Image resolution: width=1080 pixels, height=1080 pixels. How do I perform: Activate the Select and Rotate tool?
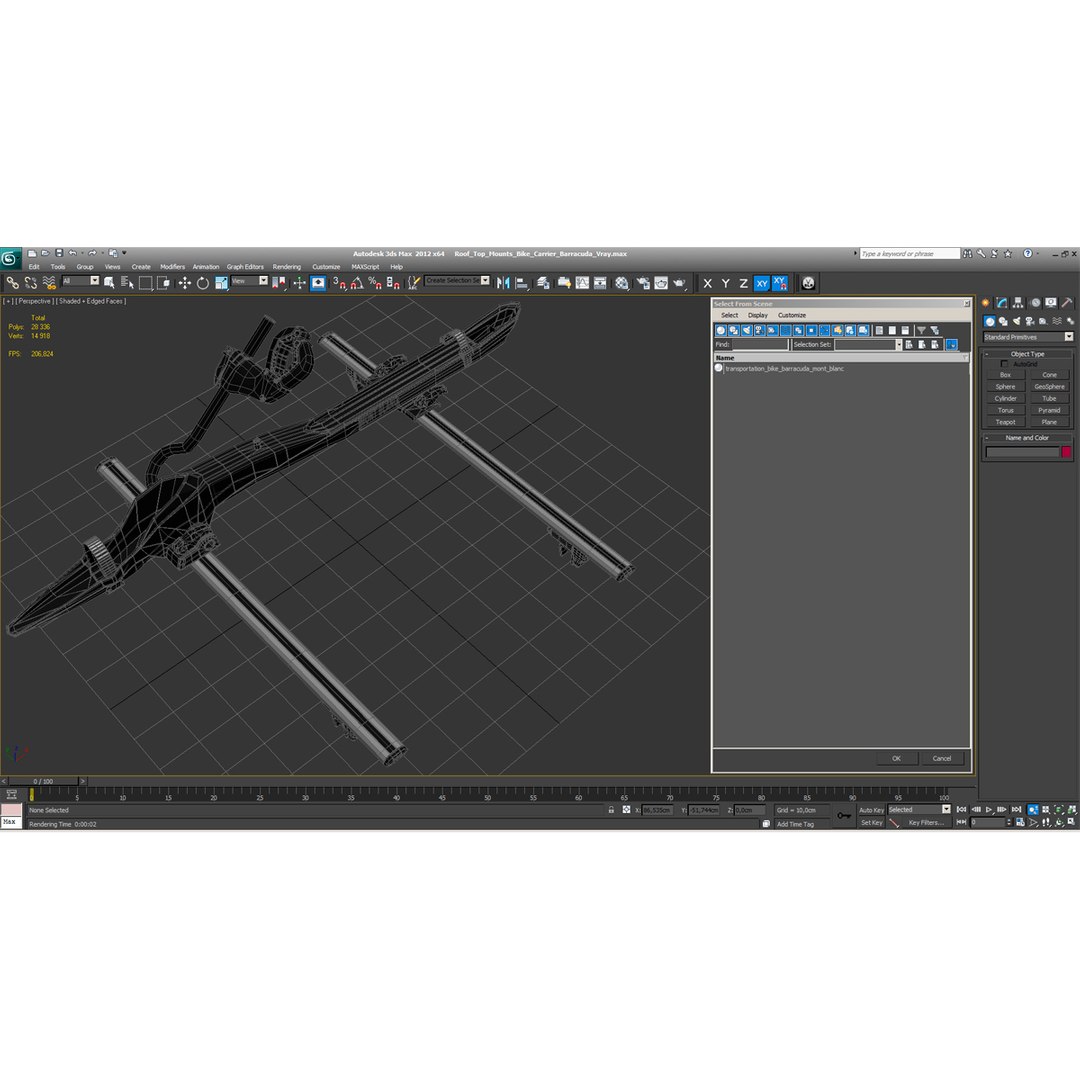coord(202,283)
